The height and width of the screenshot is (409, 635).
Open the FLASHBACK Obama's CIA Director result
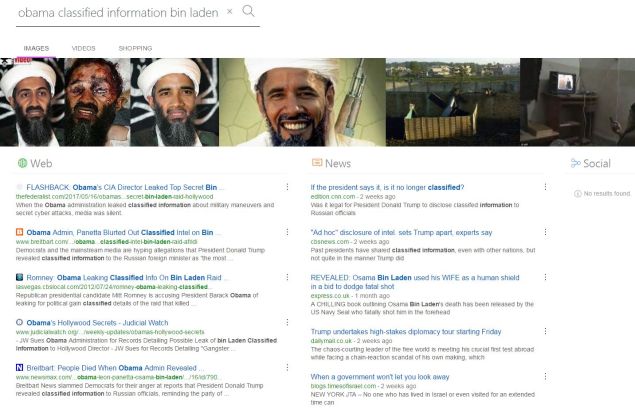click(125, 187)
